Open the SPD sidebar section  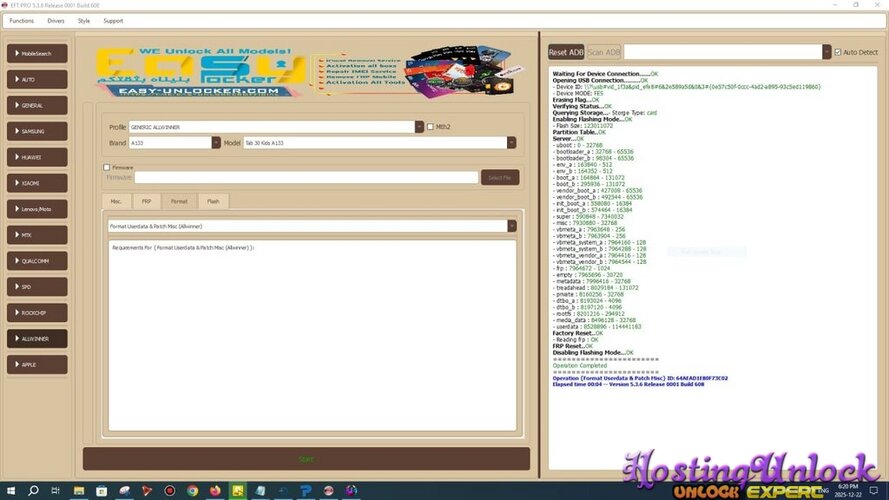(x=37, y=287)
